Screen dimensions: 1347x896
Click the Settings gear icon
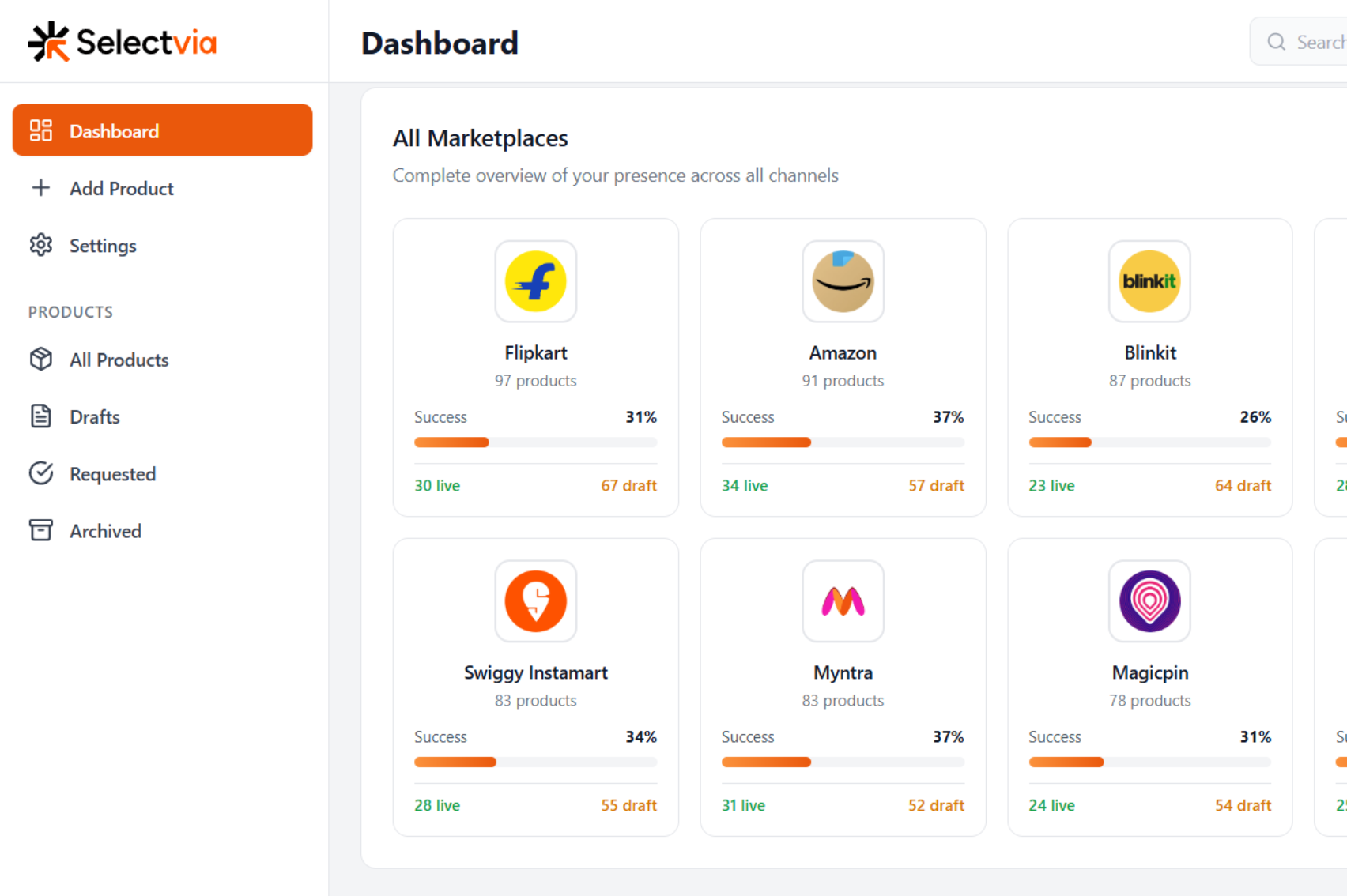41,245
